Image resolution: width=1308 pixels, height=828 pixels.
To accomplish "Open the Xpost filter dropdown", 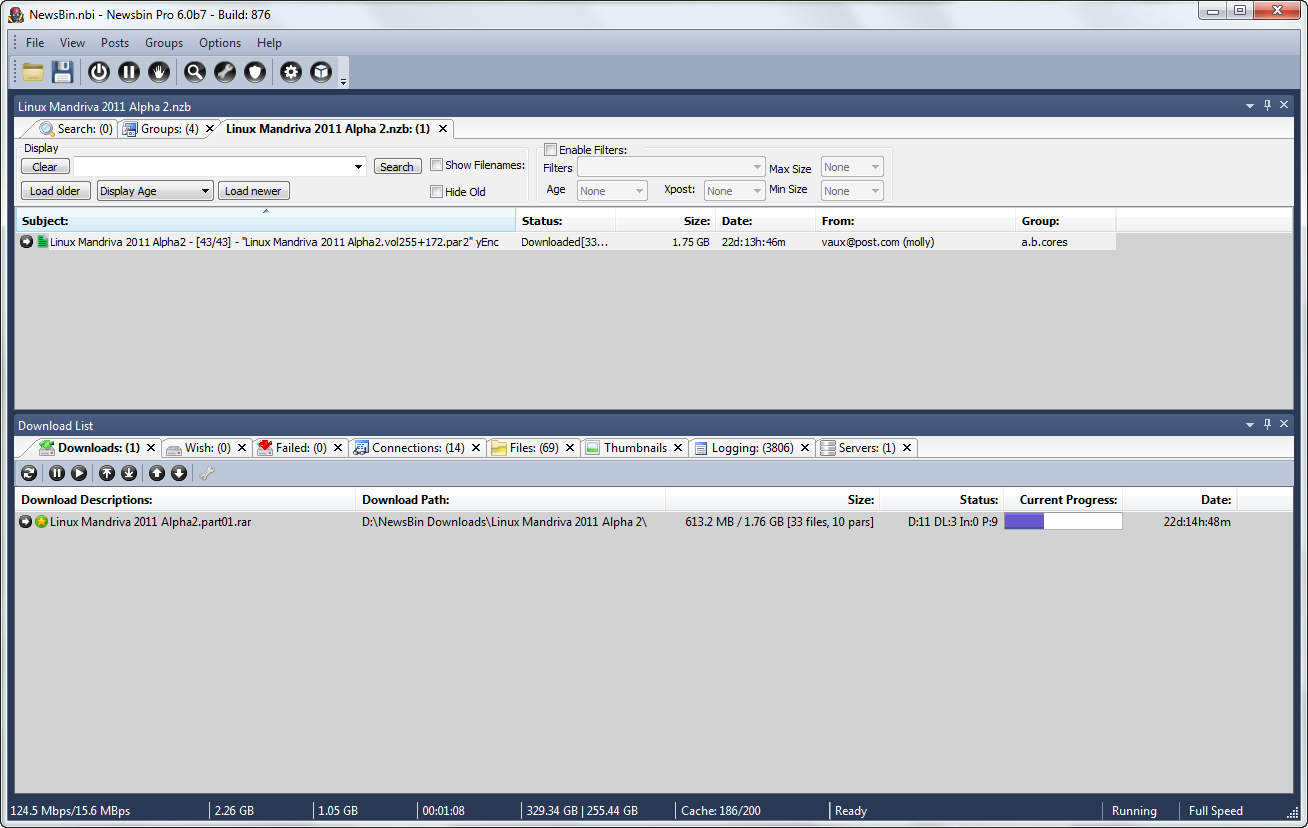I will [x=735, y=191].
